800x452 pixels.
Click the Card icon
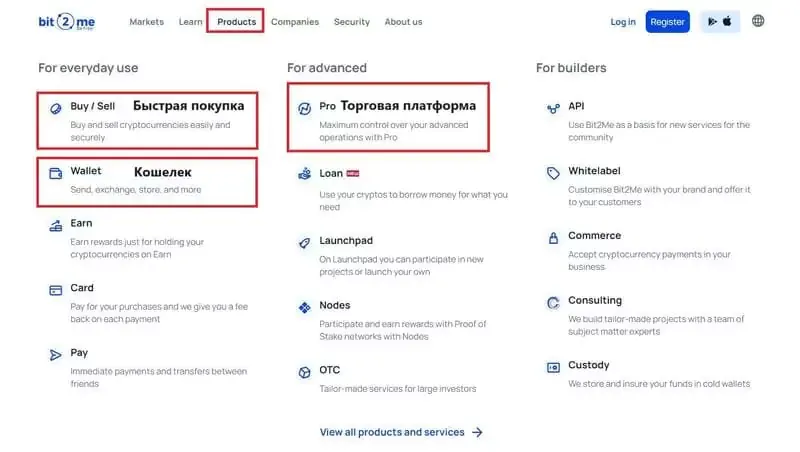56,290
